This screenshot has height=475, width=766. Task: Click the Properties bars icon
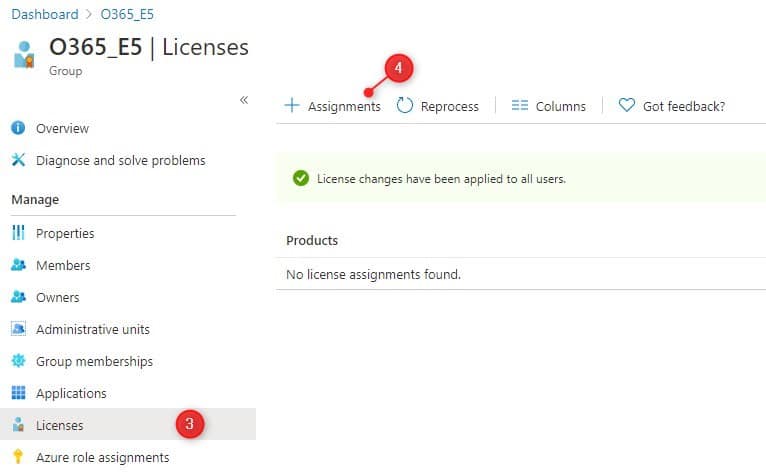point(18,233)
